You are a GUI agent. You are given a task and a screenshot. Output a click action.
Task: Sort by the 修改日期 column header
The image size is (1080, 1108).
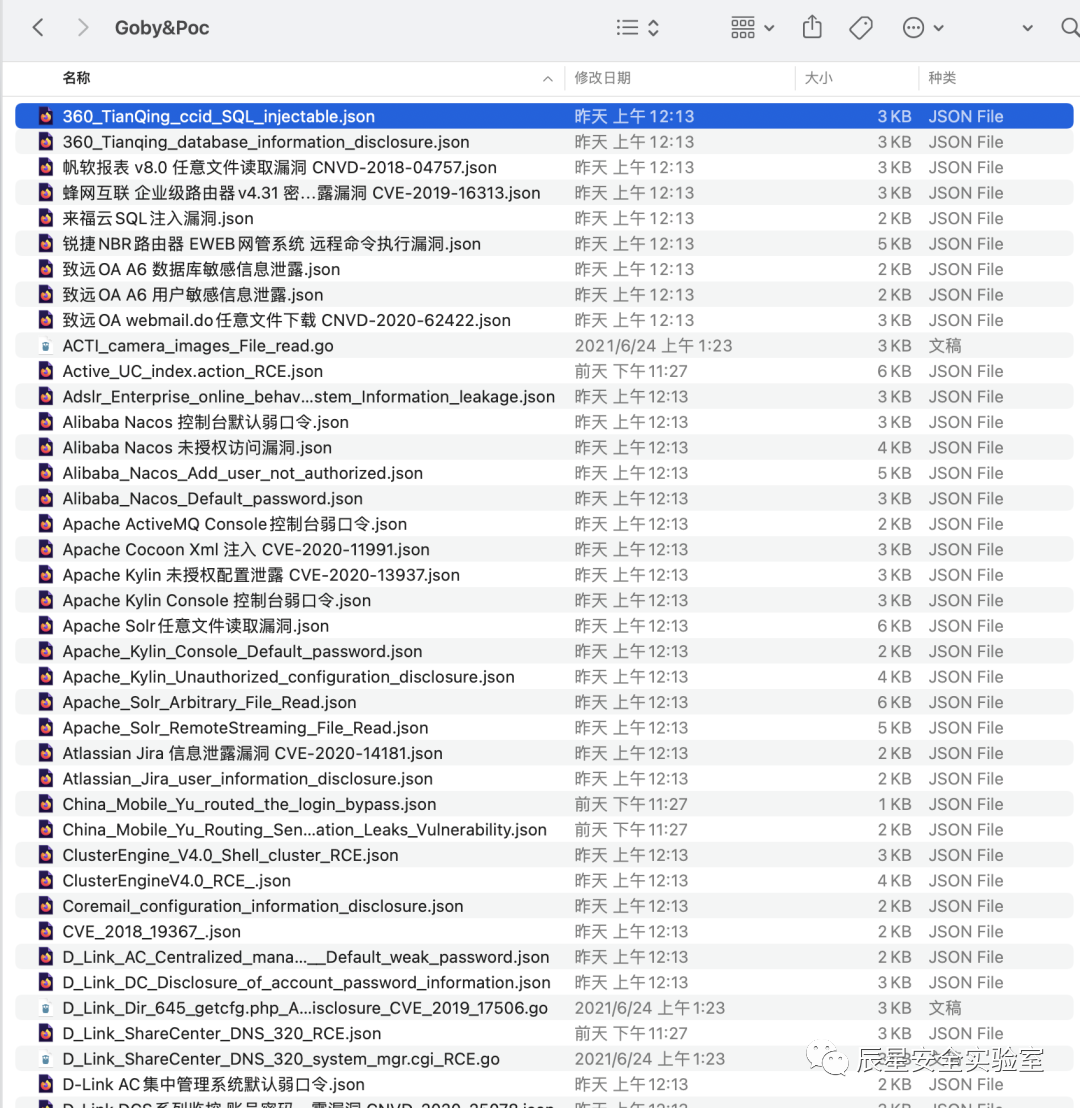tap(602, 78)
